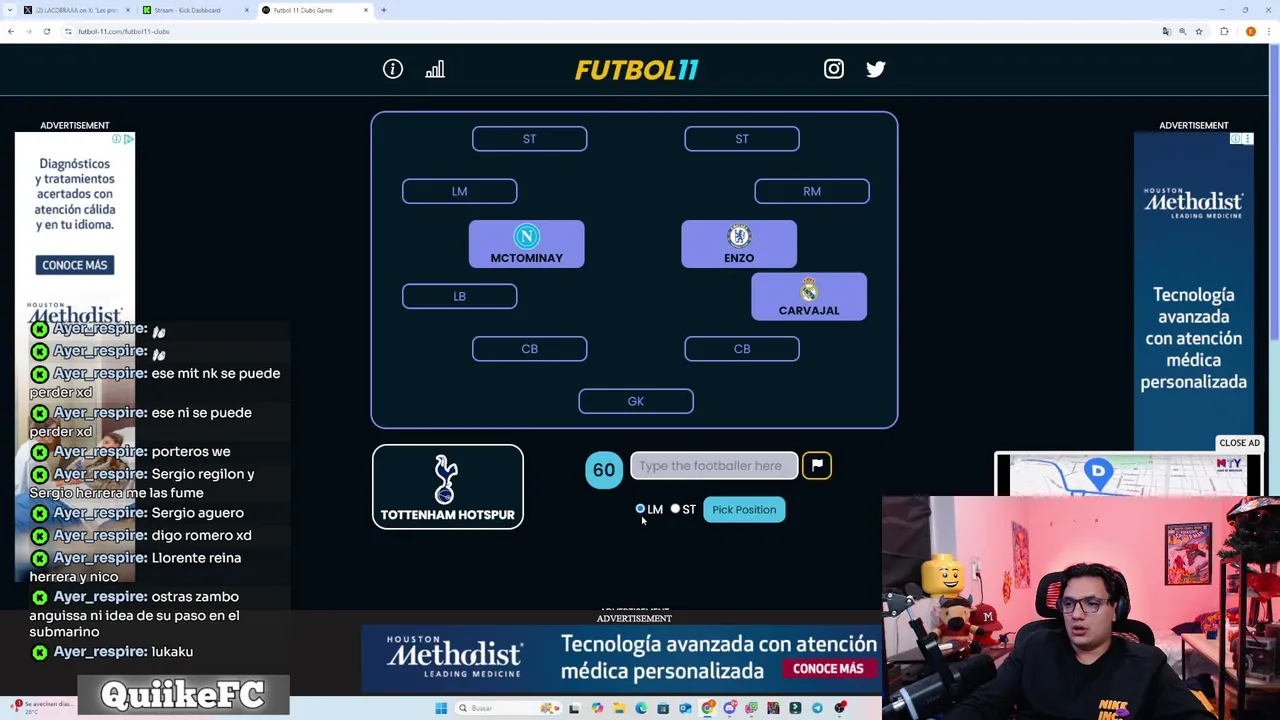Image resolution: width=1280 pixels, height=720 pixels.
Task: Open the Houston Methodist right side ad
Action: point(1194,291)
